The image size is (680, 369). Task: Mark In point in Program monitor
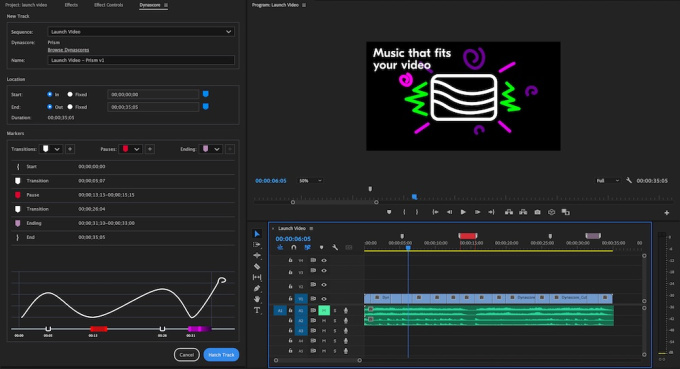[x=404, y=212]
